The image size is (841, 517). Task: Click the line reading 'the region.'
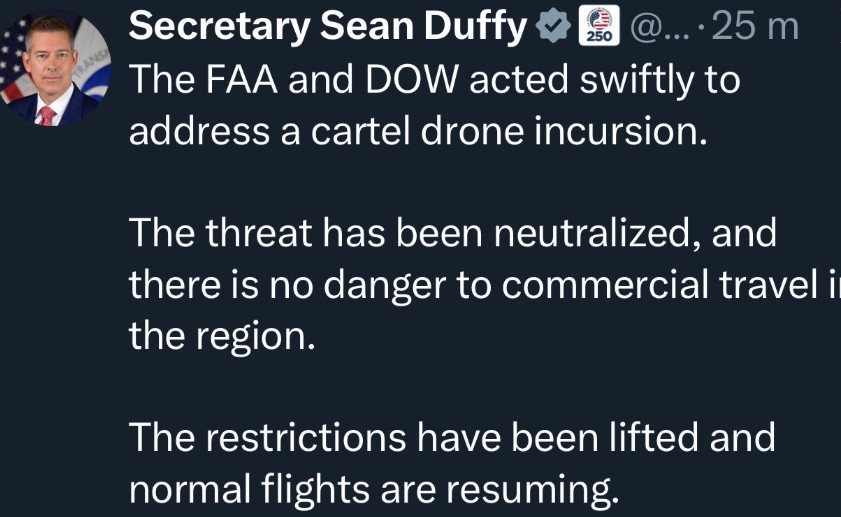(222, 337)
